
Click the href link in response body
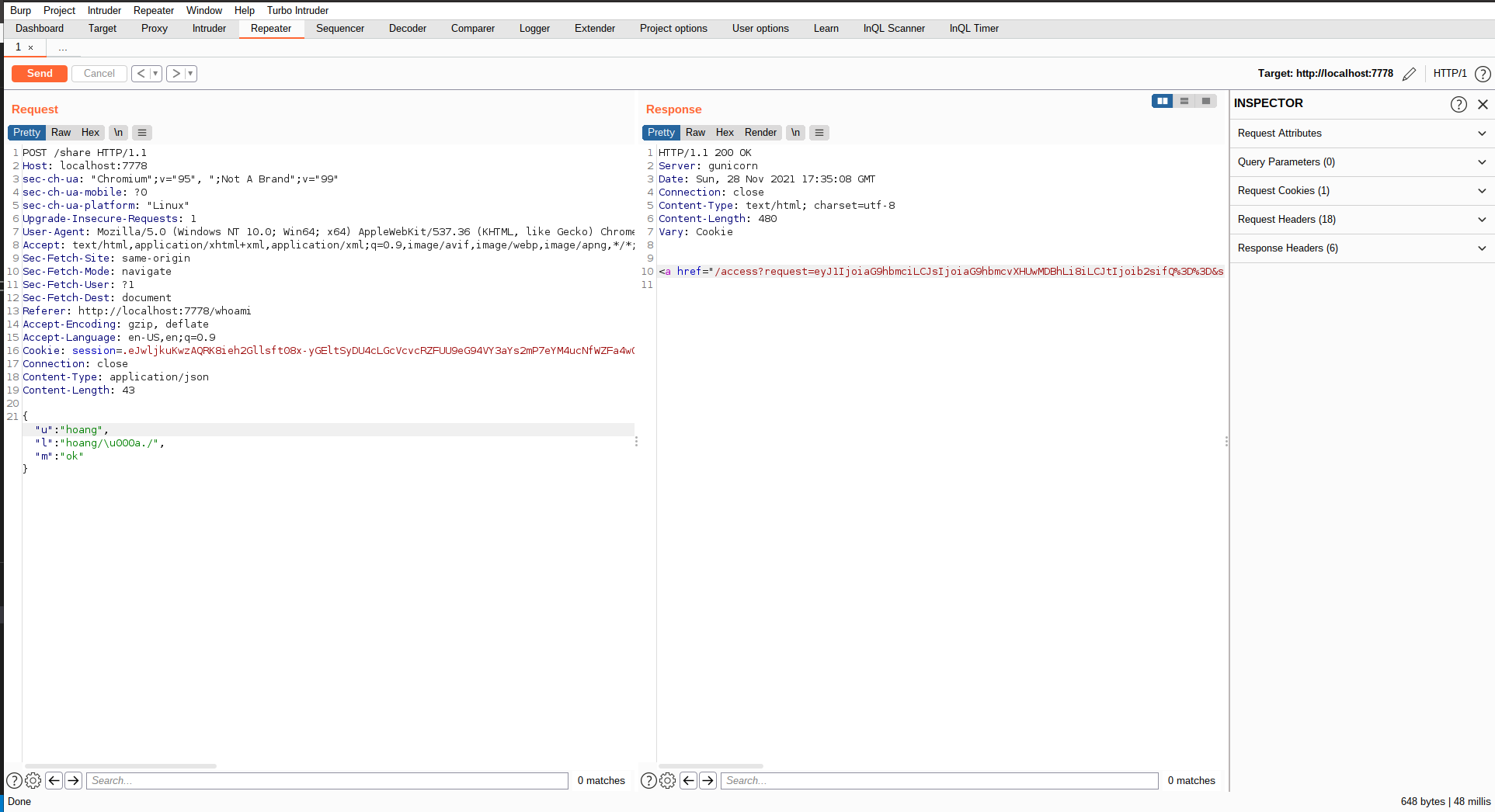point(940,272)
